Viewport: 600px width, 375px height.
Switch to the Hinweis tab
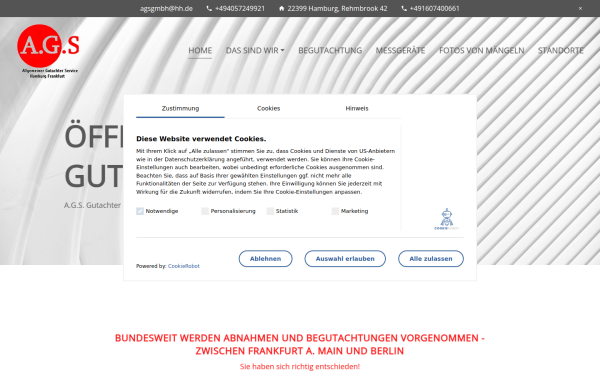click(x=357, y=109)
